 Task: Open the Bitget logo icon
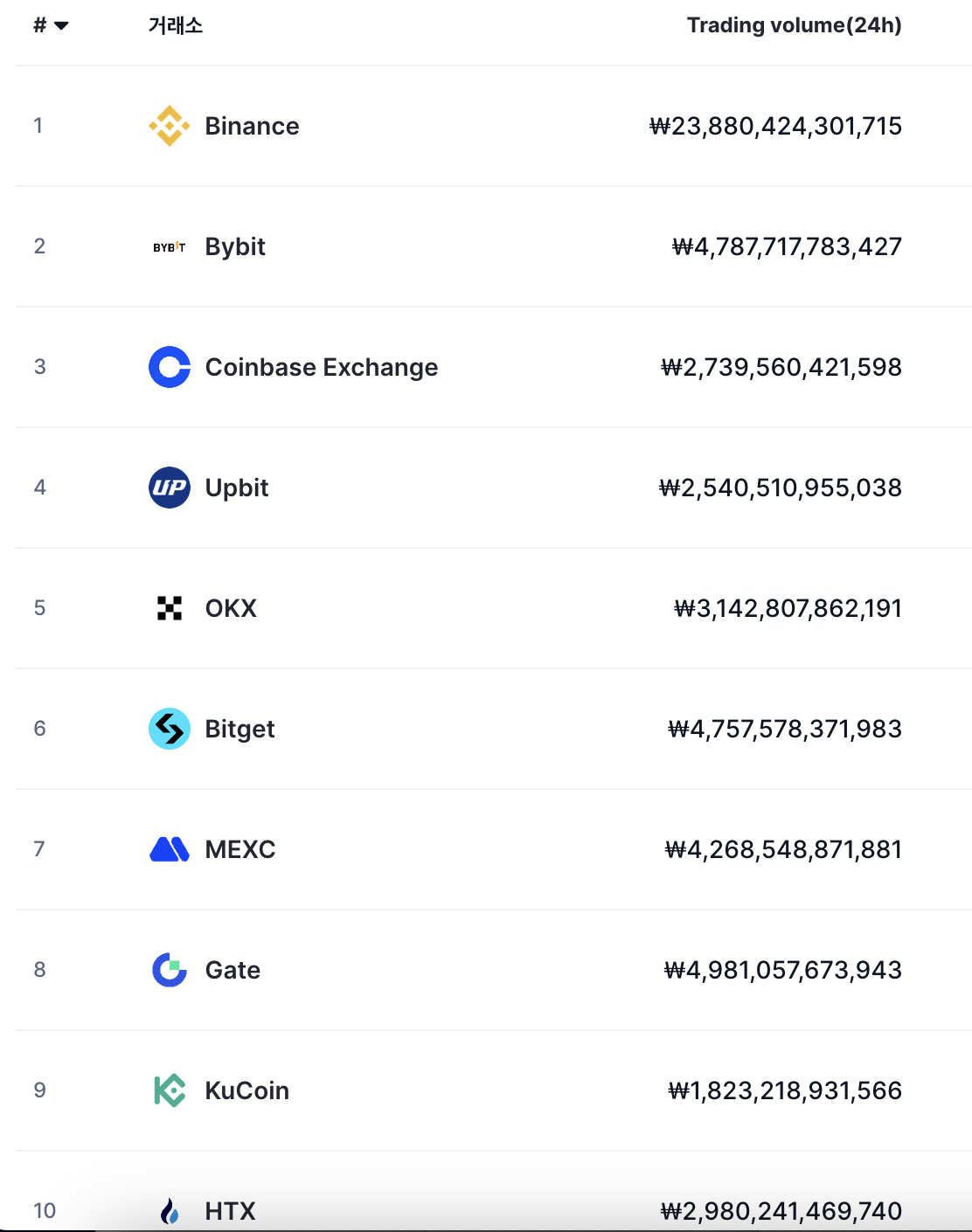tap(170, 729)
